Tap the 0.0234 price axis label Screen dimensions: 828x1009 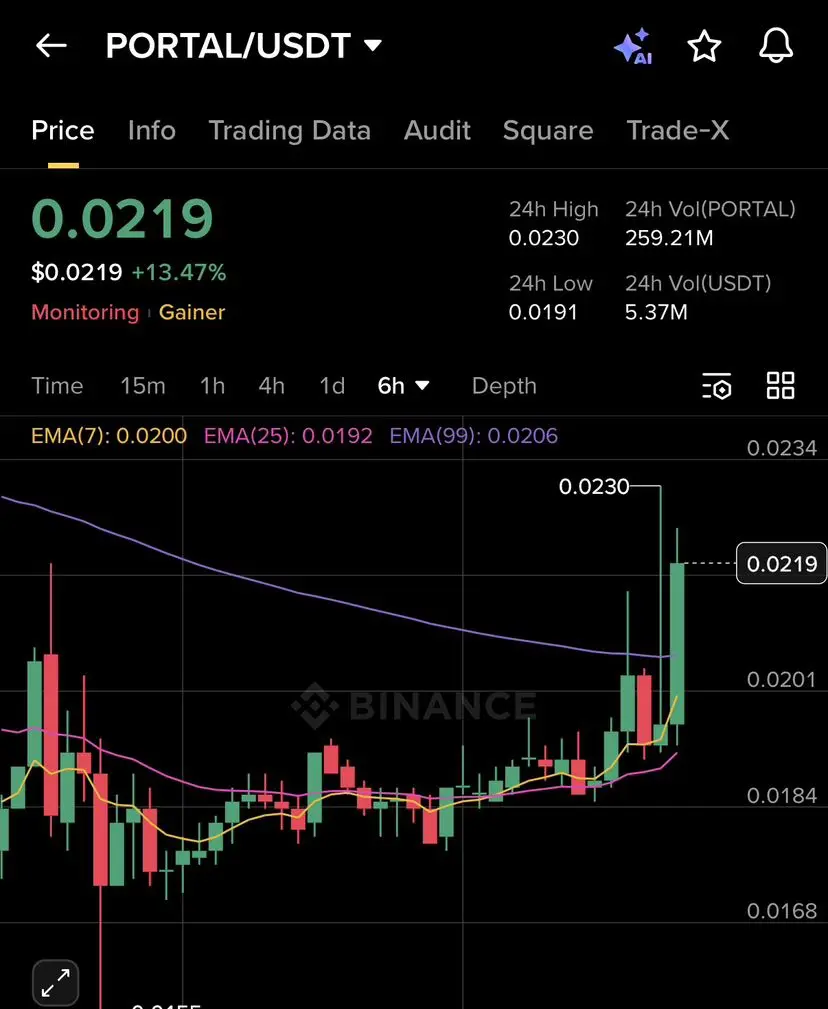pos(782,448)
